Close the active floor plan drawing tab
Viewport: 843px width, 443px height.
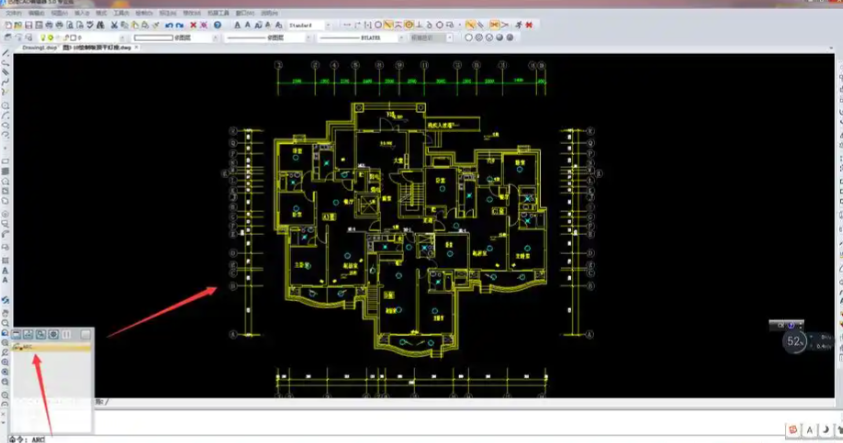137,48
